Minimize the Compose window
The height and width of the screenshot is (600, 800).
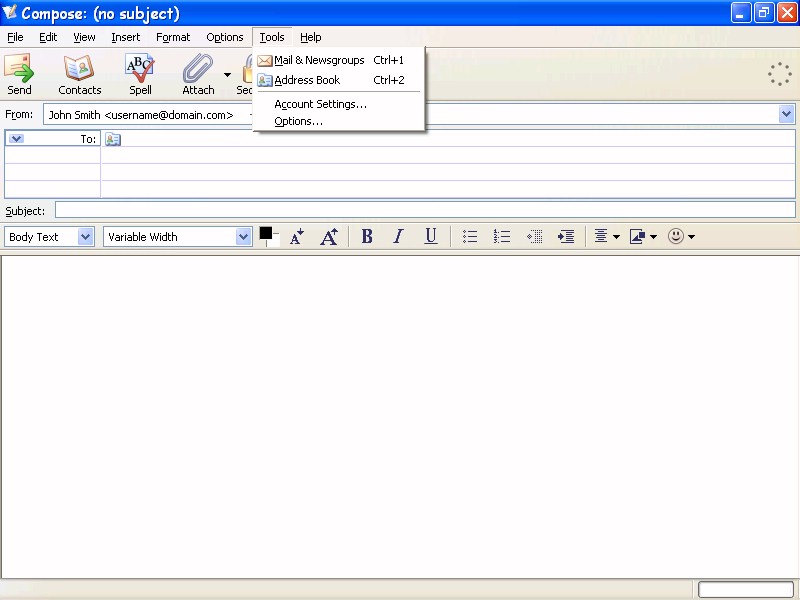[x=740, y=13]
